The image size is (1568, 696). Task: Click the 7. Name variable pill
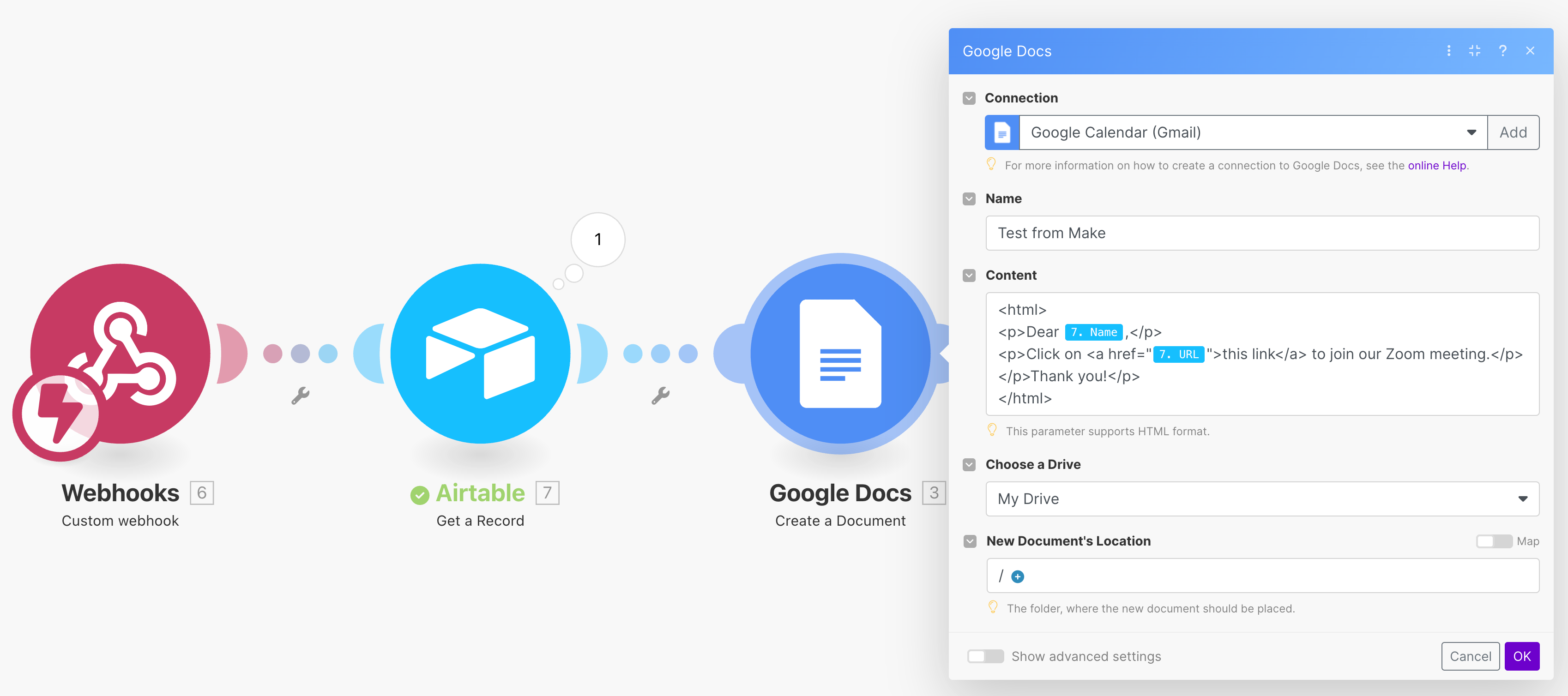[1093, 332]
